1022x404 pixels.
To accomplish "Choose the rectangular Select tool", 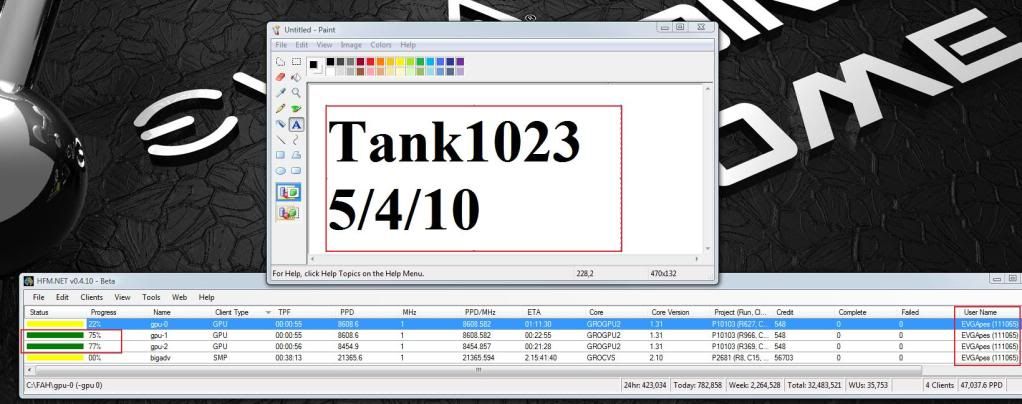I will pyautogui.click(x=296, y=59).
